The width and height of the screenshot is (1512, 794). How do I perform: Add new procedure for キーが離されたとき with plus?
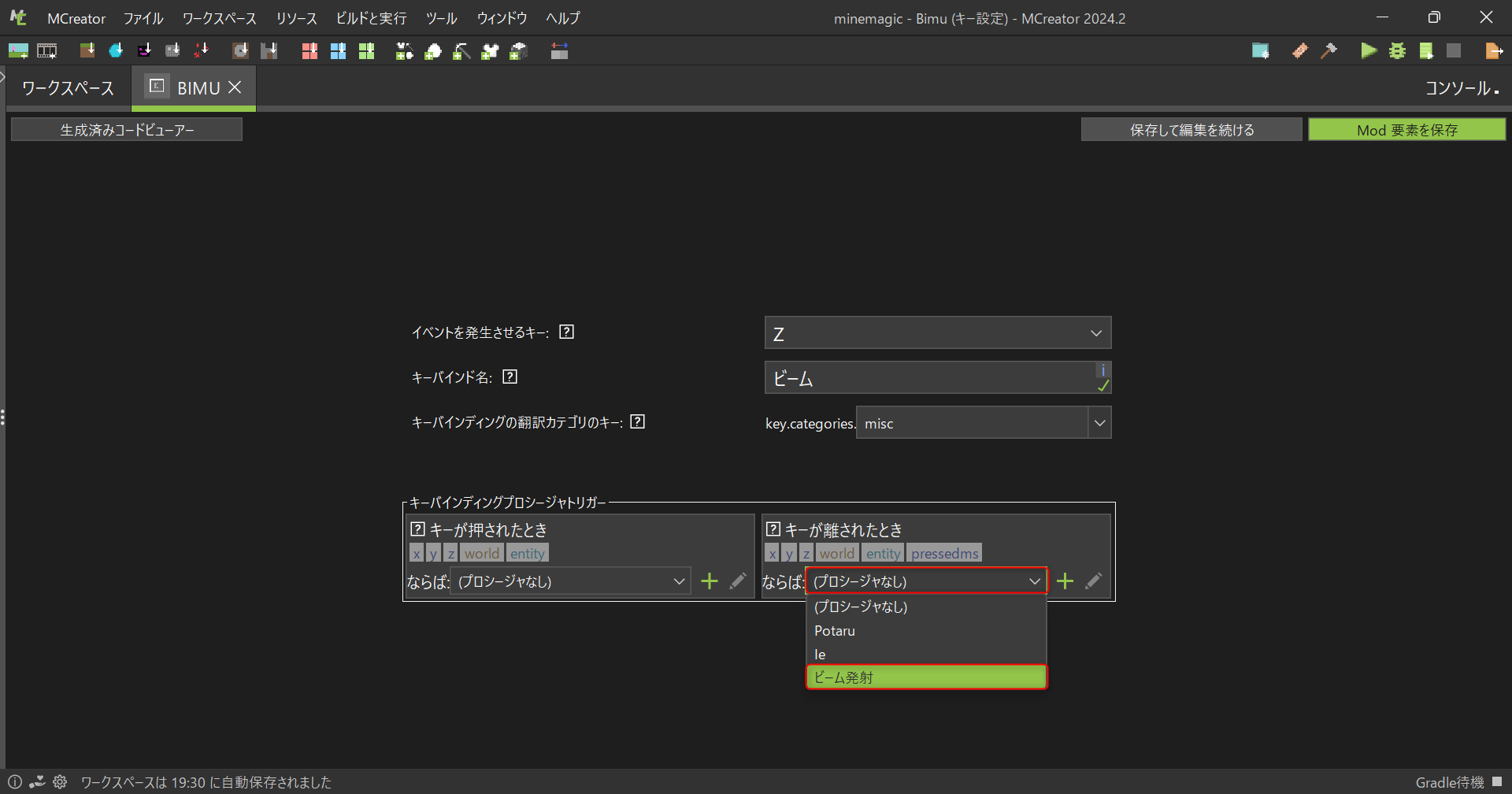pos(1065,581)
